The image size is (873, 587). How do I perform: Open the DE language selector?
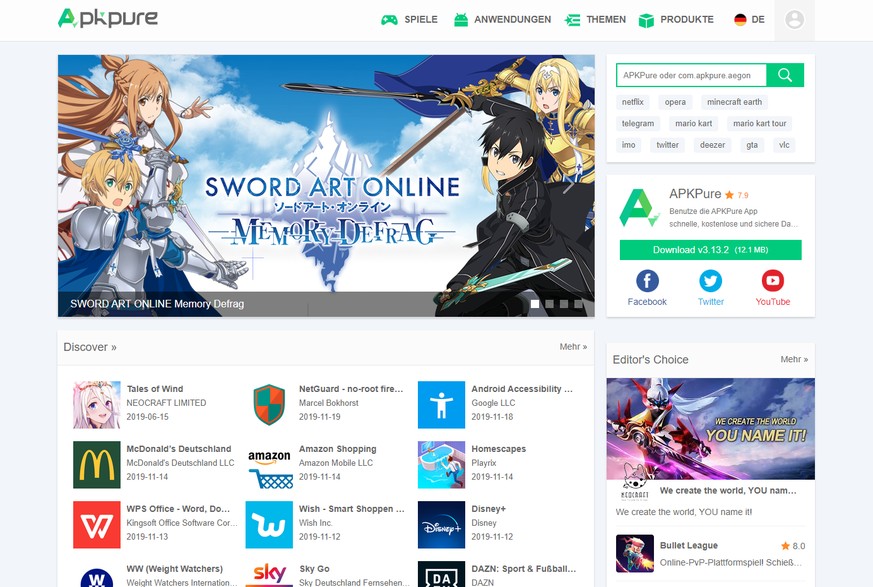[749, 19]
